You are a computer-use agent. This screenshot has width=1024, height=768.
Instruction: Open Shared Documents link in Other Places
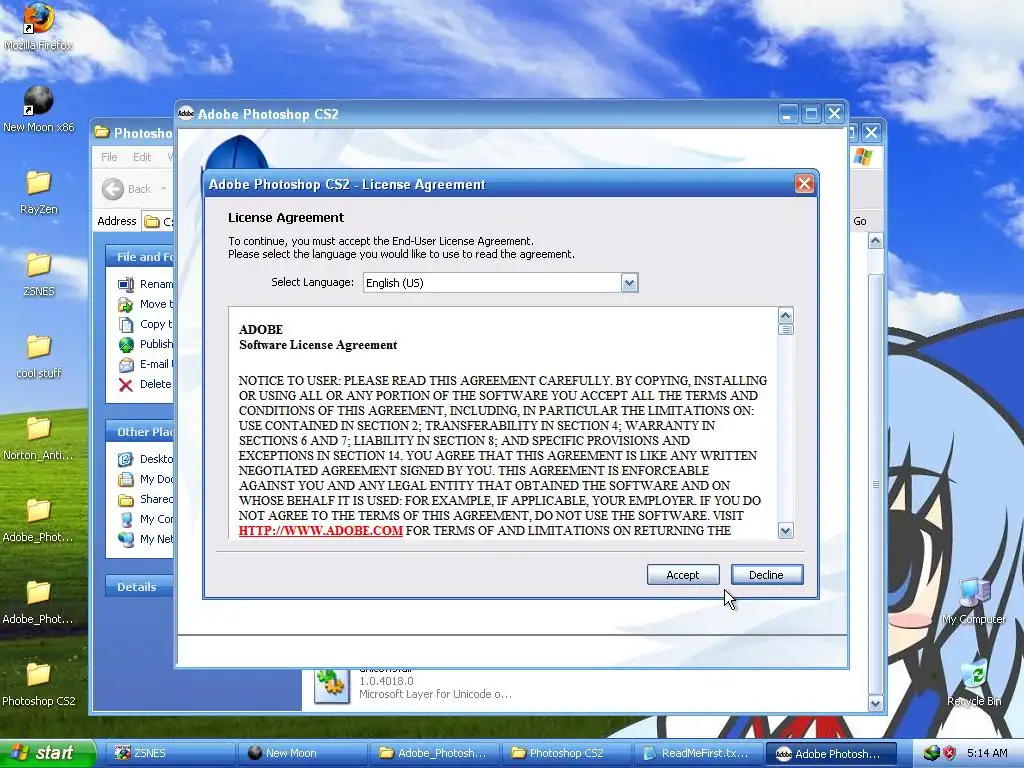click(146, 499)
